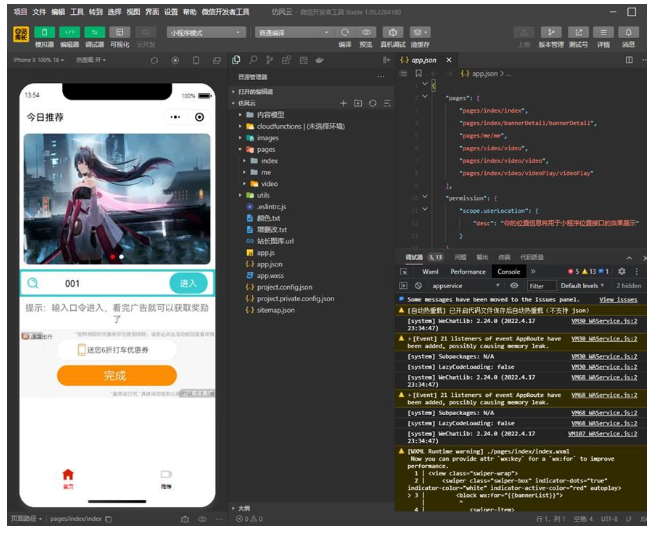Open the file explorer icon
Screen dimensions: 647x536
[236, 60]
